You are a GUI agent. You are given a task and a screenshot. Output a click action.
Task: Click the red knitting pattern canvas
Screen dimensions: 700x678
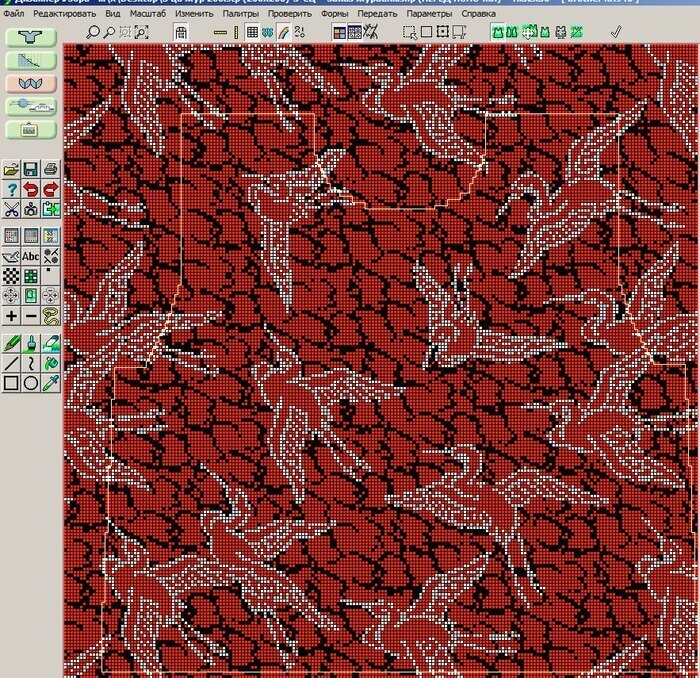tap(380, 360)
